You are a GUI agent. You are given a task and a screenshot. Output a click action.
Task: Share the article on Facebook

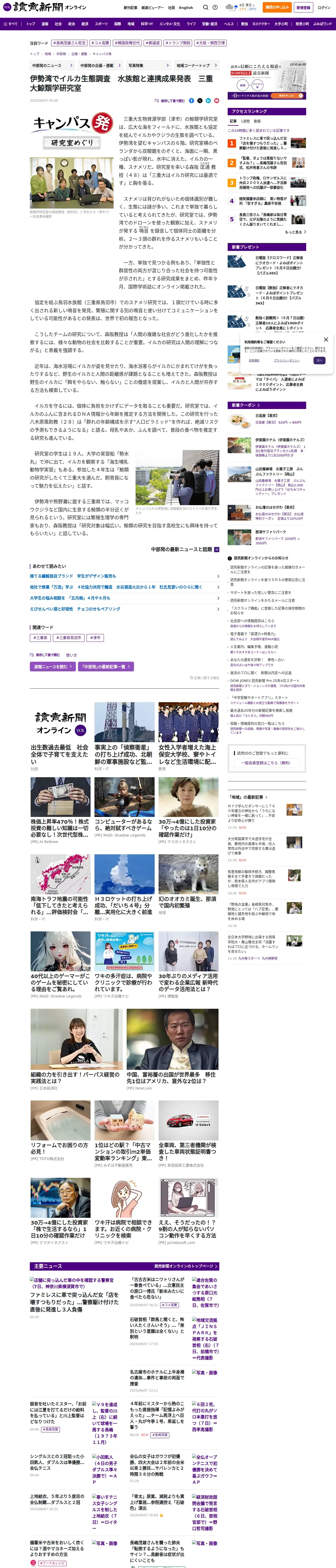pyautogui.click(x=192, y=100)
